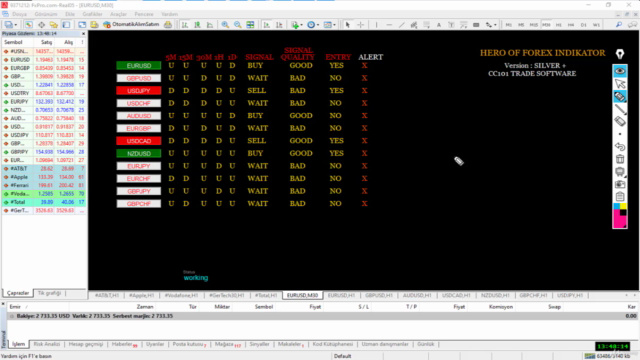Tile chart windows icon
The image size is (640, 360).
click(250, 25)
